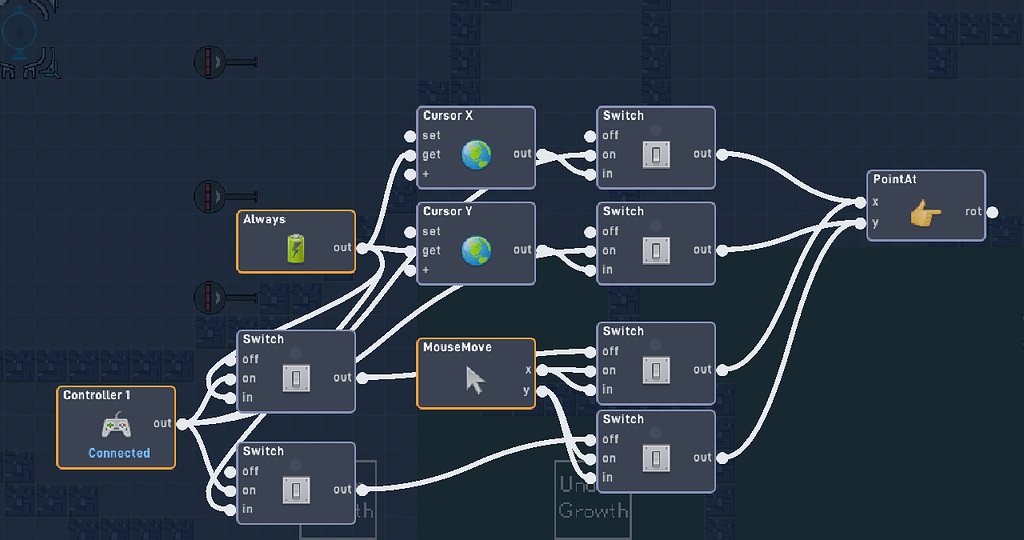Click the PointAt x input port
This screenshot has width=1024, height=540.
(x=861, y=202)
